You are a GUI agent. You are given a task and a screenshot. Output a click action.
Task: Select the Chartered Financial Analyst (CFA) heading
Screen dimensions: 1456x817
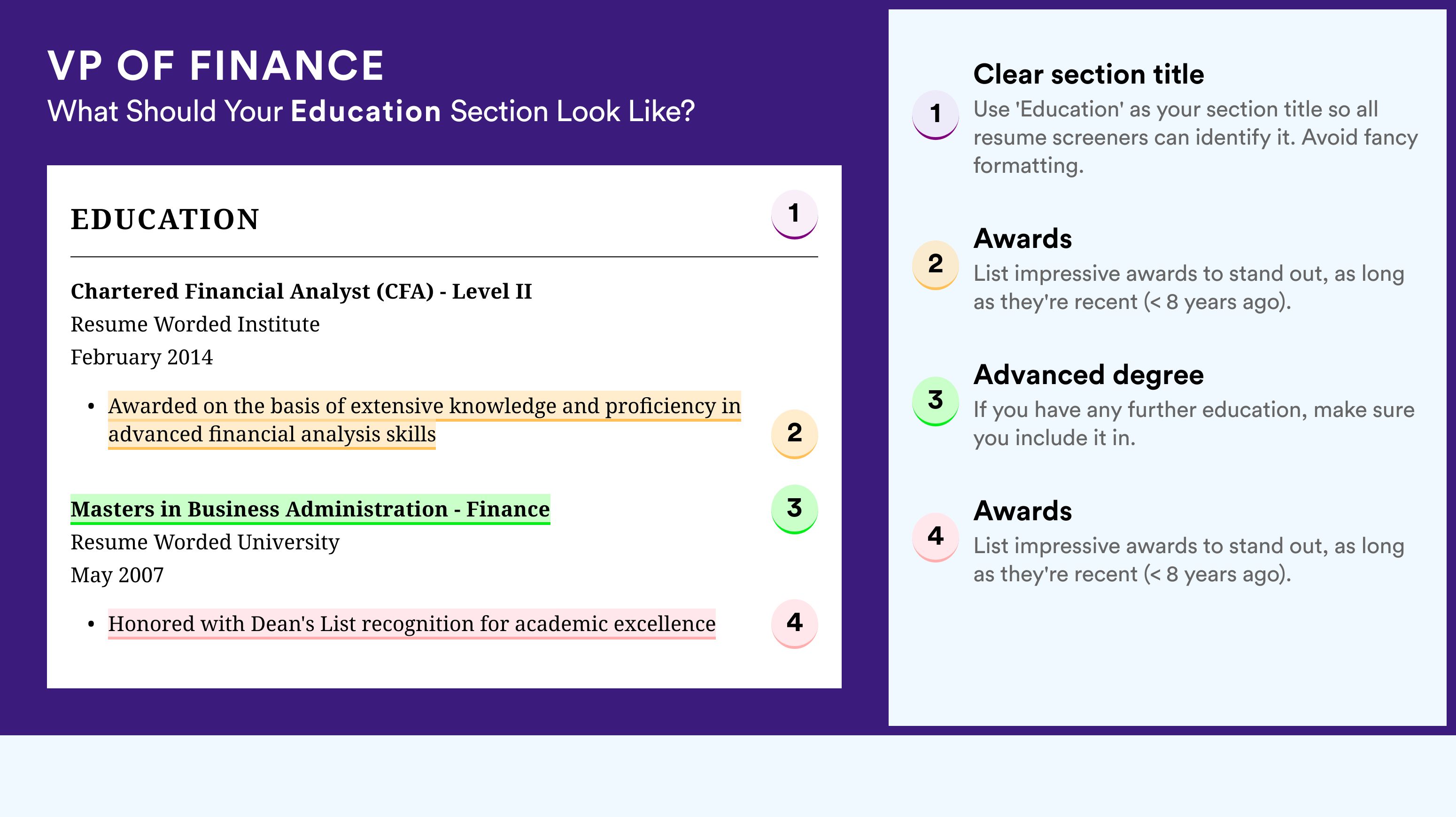coord(301,292)
